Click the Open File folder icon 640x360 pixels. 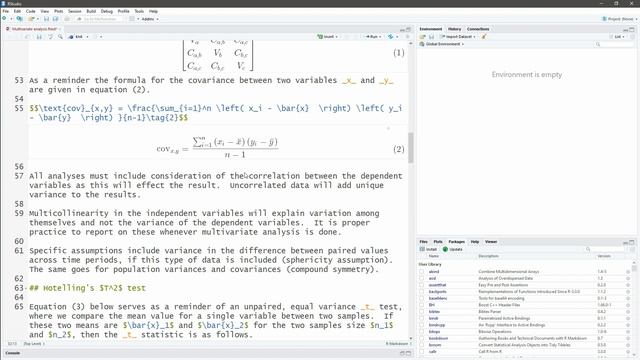pyautogui.click(x=31, y=19)
